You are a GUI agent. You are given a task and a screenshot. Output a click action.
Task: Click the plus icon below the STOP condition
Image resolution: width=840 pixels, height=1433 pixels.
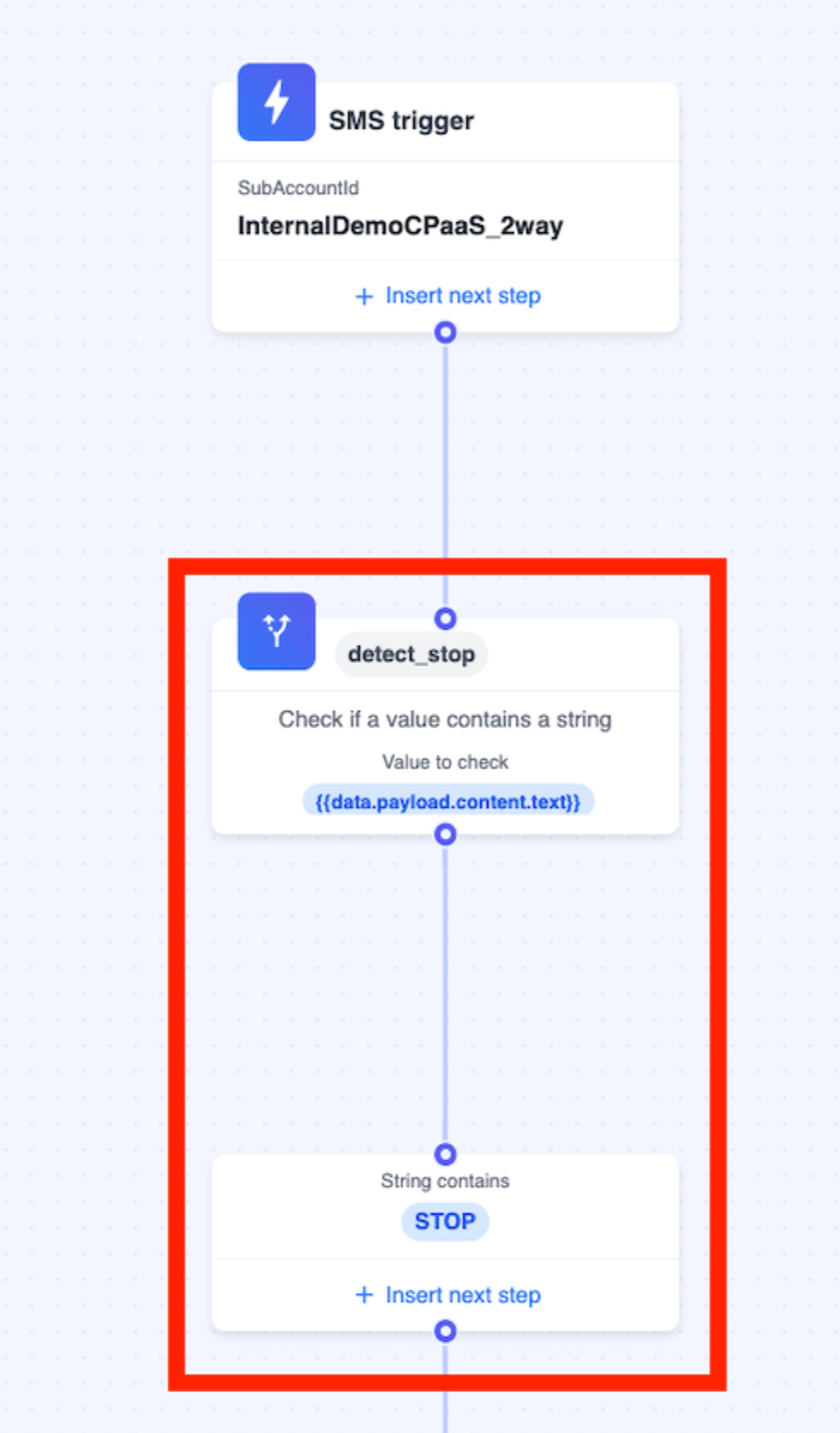pyautogui.click(x=364, y=1295)
